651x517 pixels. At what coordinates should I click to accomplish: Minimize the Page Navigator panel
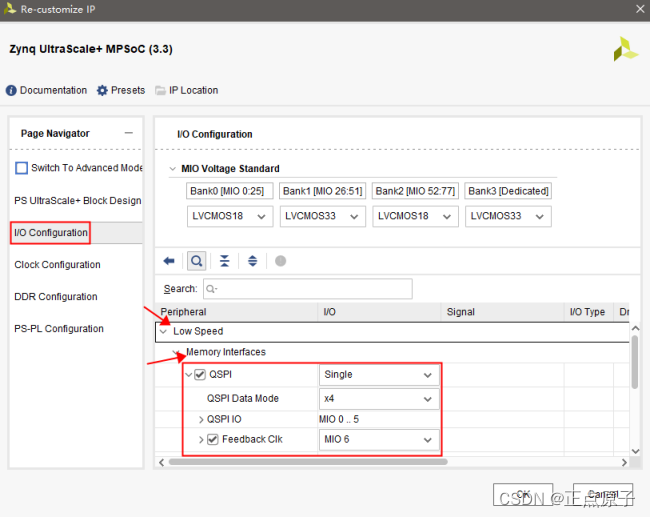pos(129,133)
